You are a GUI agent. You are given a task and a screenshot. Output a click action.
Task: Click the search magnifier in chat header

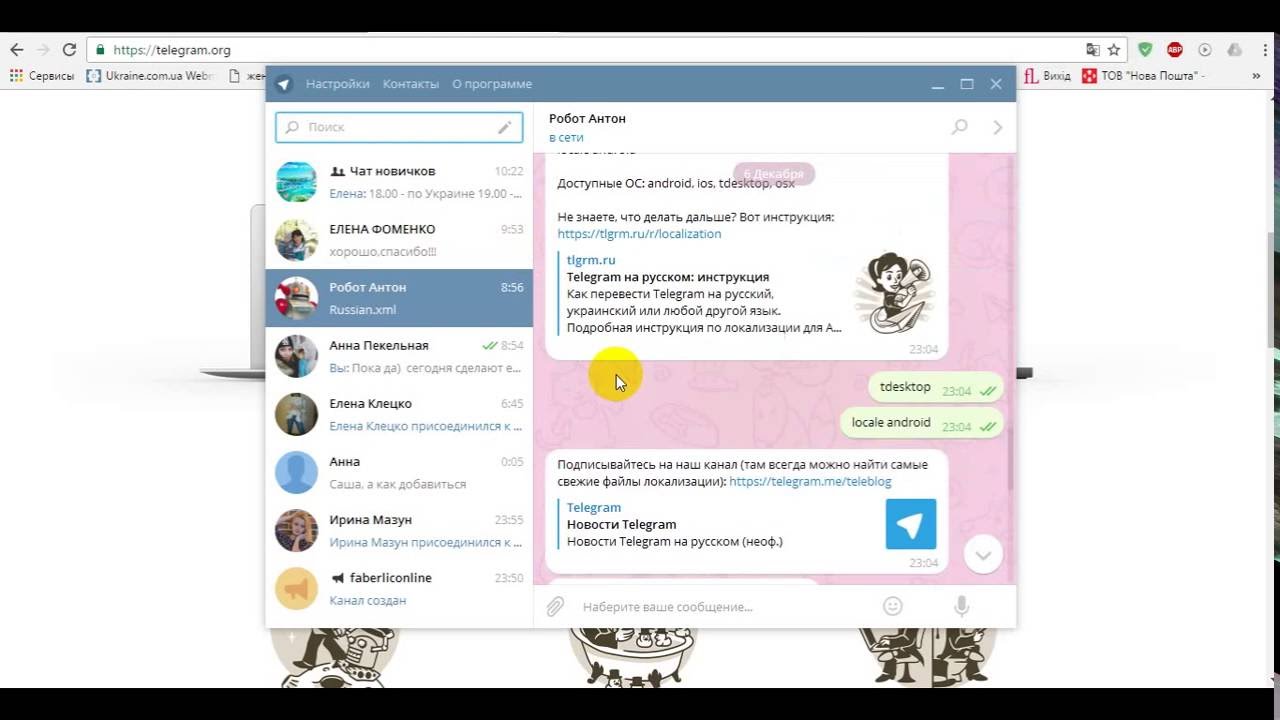tap(959, 127)
